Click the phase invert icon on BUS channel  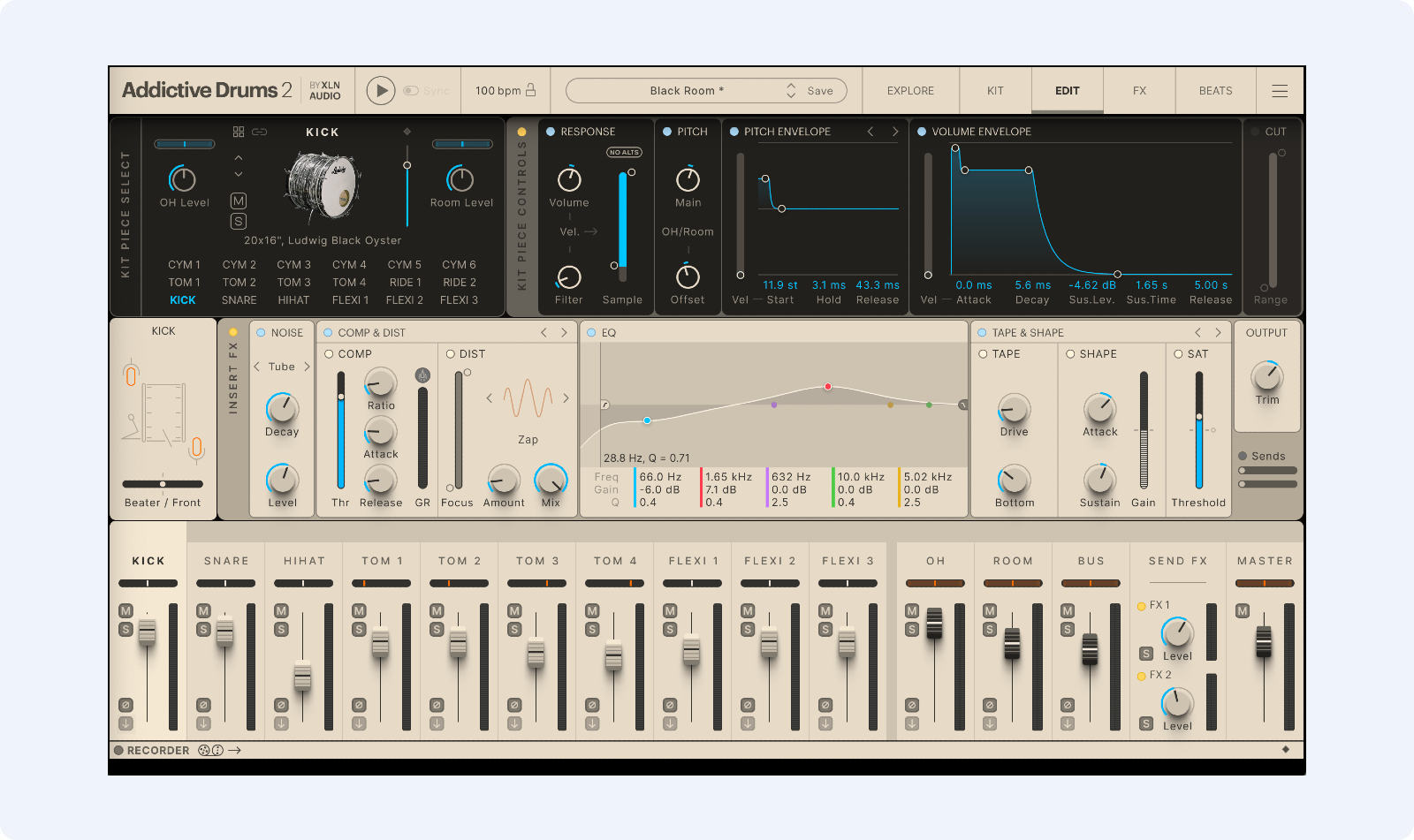pyautogui.click(x=1068, y=705)
